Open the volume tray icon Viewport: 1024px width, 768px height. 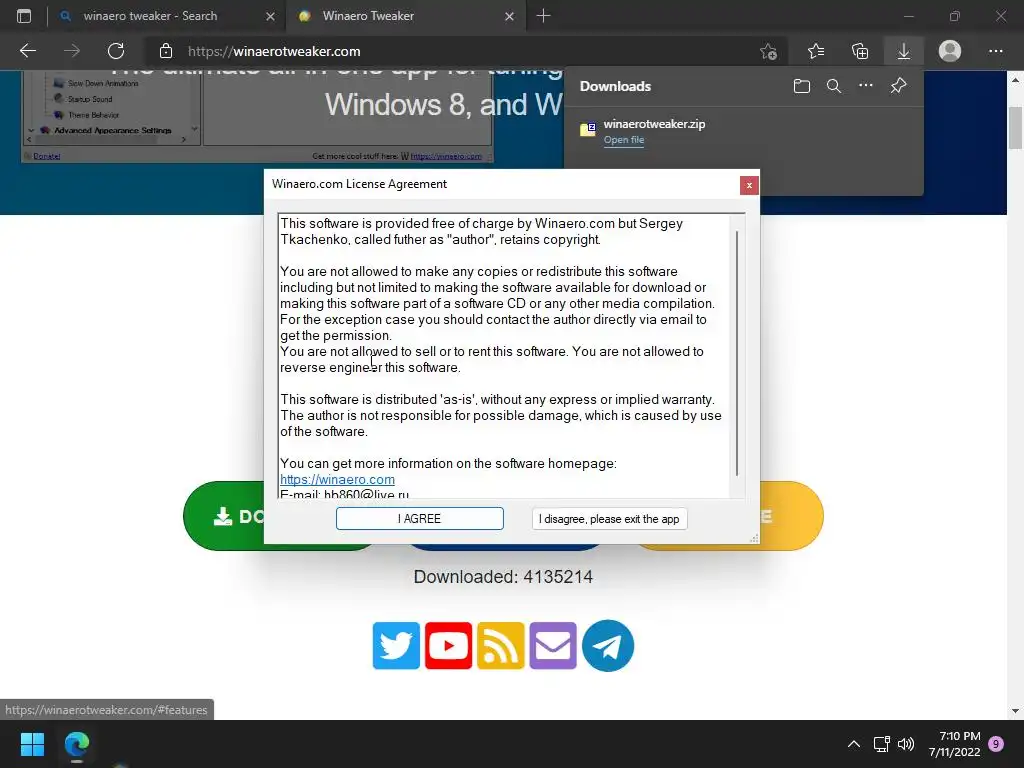pyautogui.click(x=906, y=744)
